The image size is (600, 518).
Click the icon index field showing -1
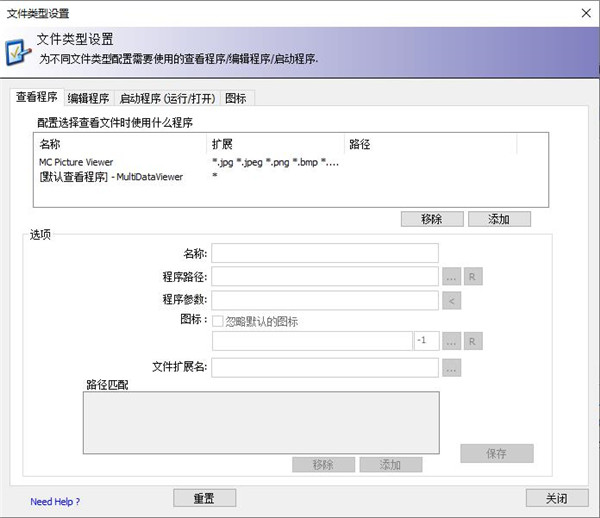coord(425,341)
